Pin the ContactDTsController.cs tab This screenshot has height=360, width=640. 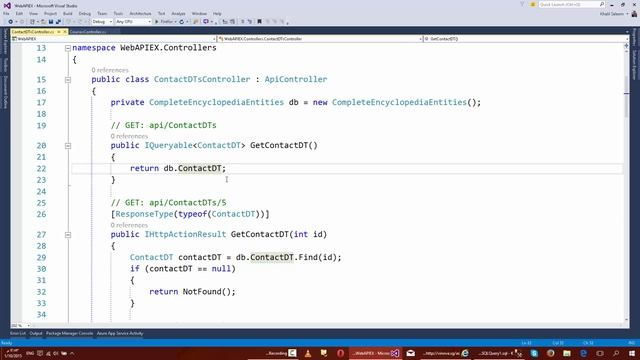point(58,31)
